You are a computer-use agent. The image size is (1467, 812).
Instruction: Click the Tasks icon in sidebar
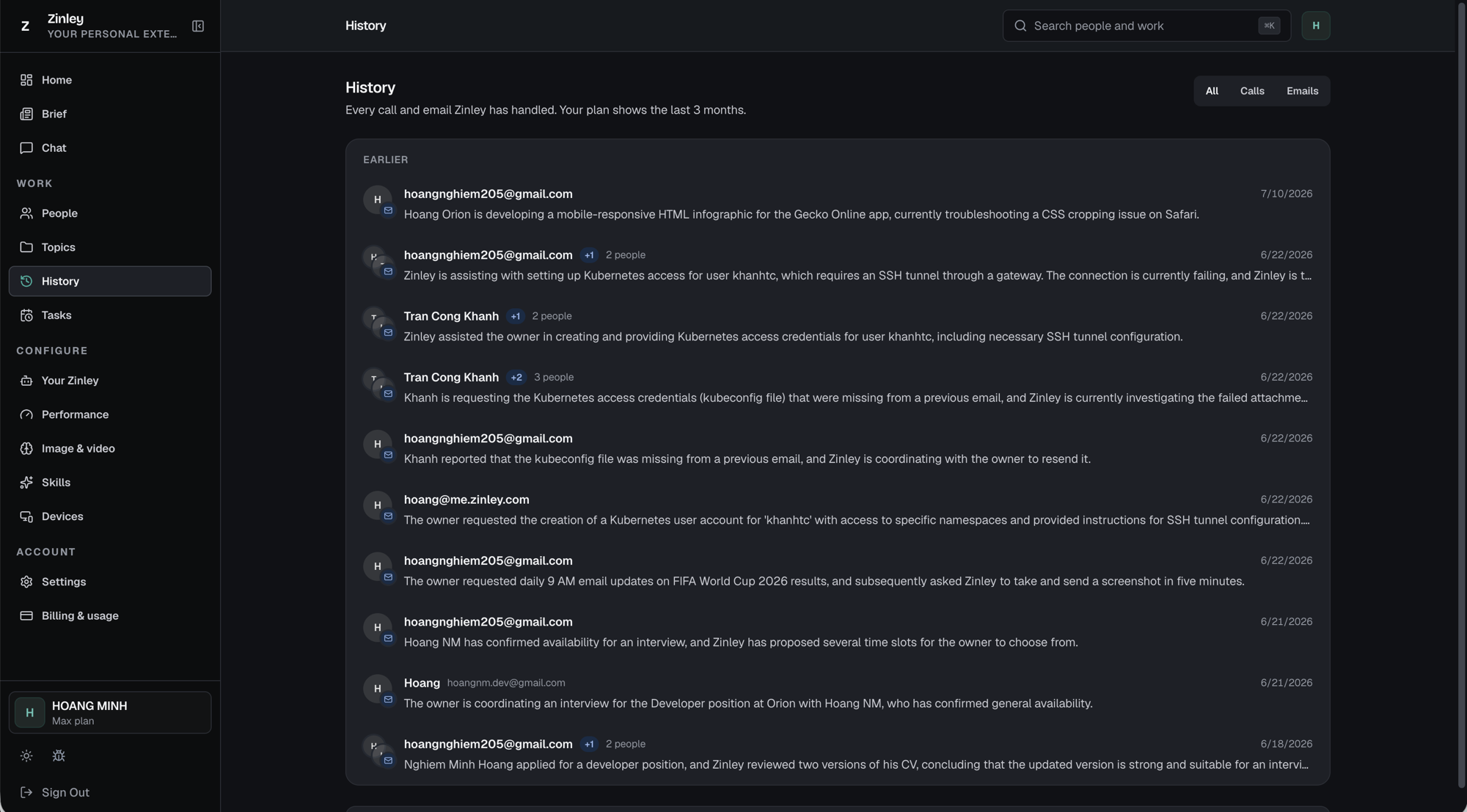(x=26, y=315)
